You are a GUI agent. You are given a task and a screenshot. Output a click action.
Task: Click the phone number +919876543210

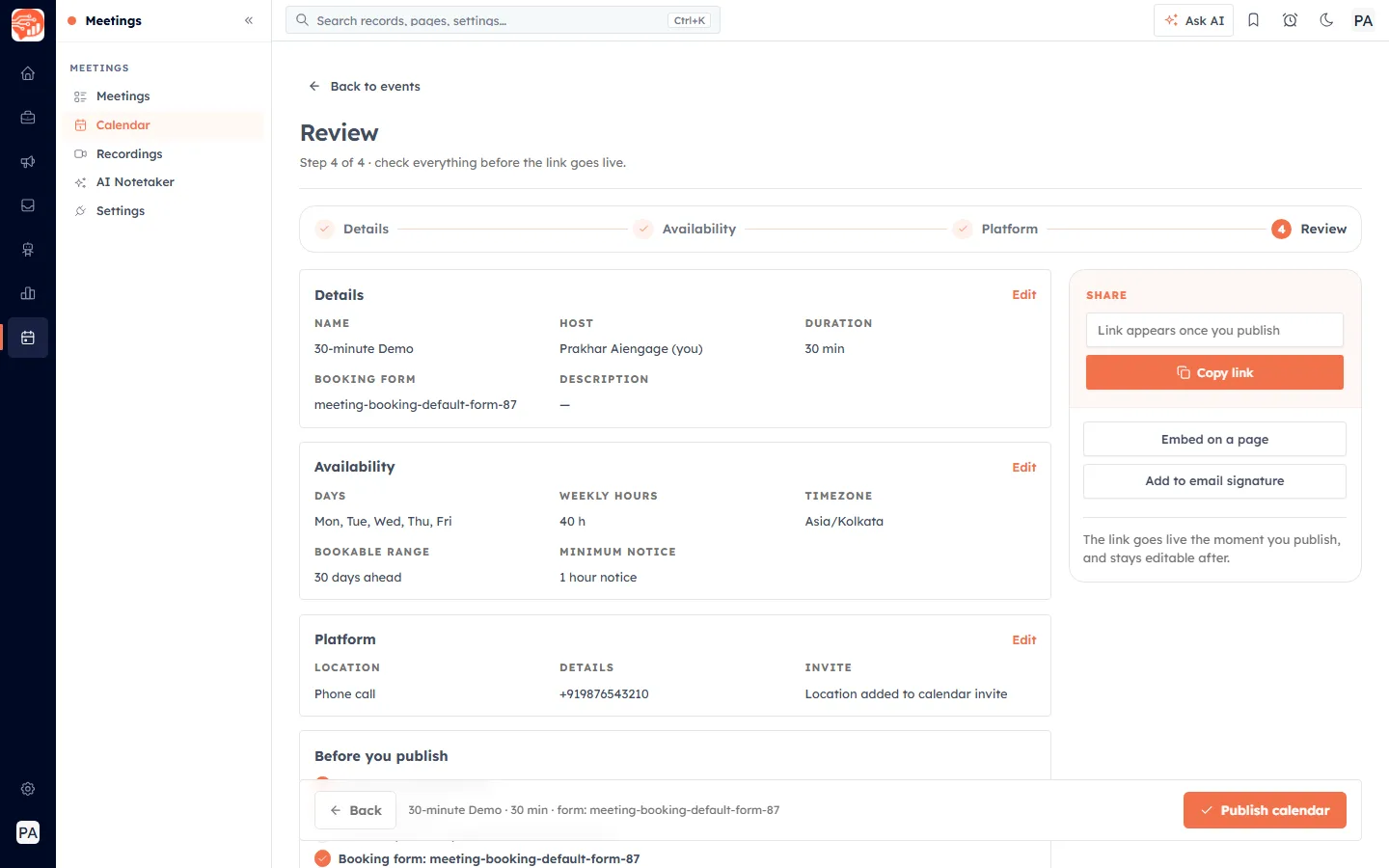[604, 693]
